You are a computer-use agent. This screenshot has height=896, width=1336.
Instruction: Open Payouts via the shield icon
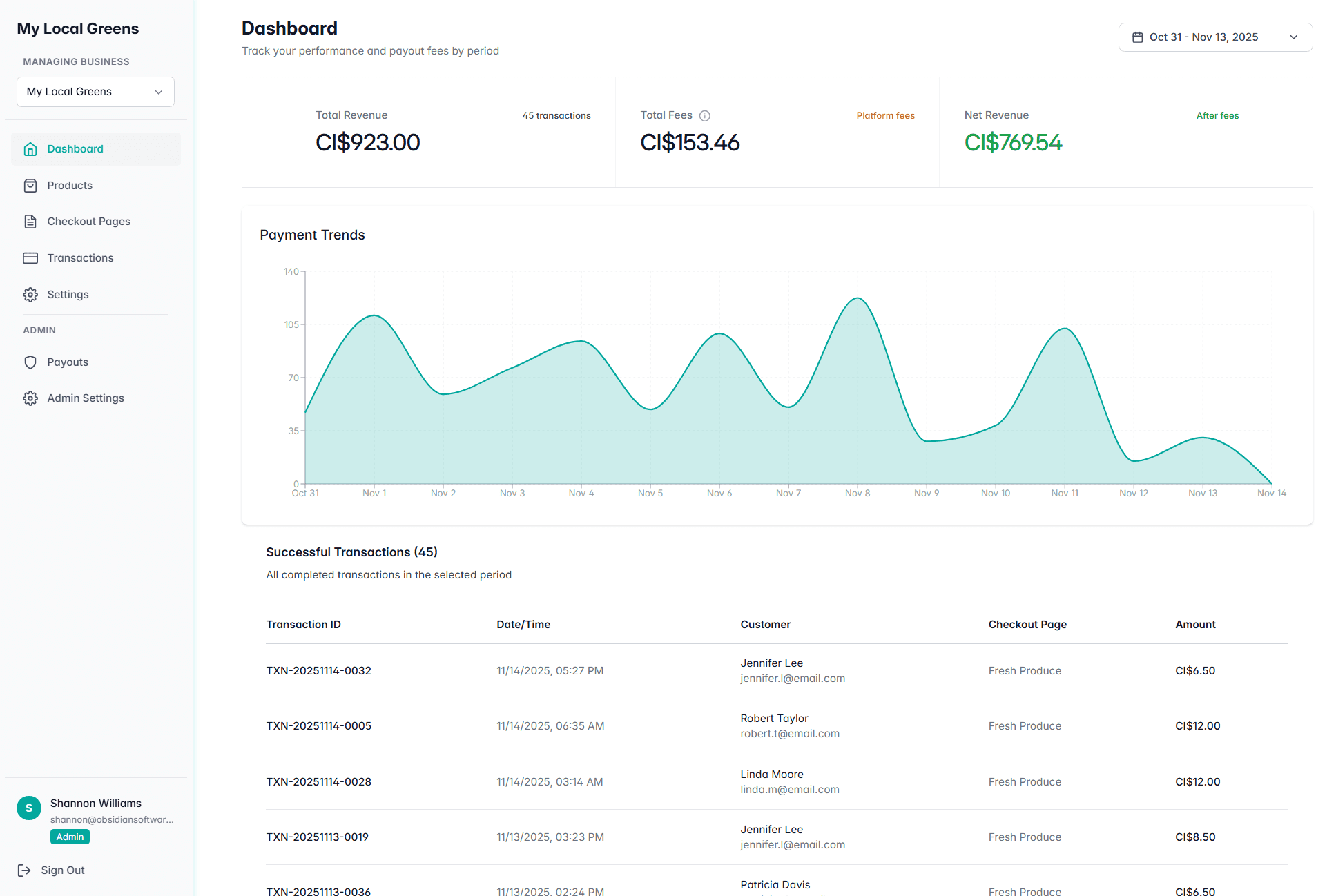pyautogui.click(x=30, y=362)
